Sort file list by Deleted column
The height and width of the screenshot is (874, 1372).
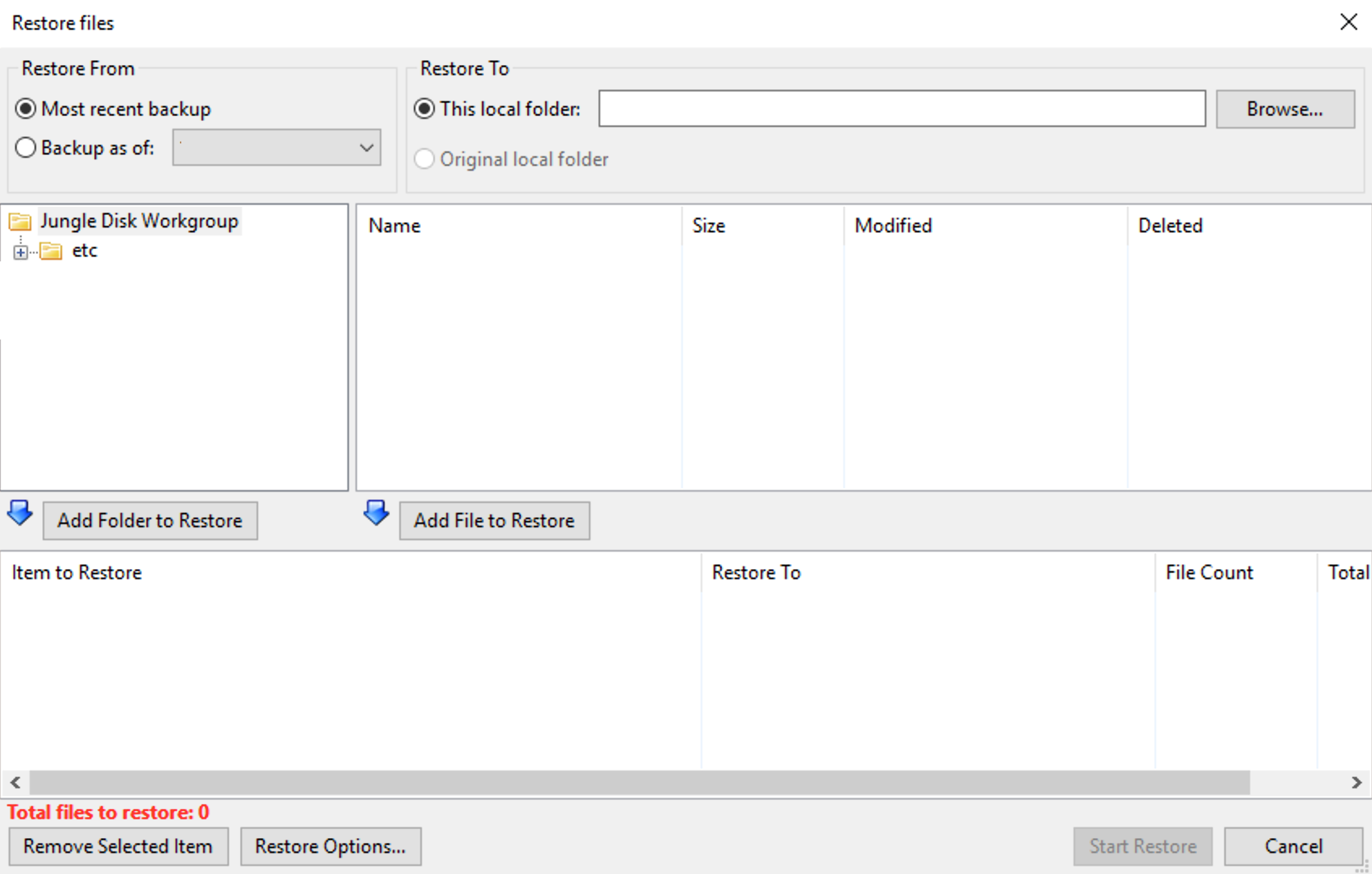[1249, 225]
